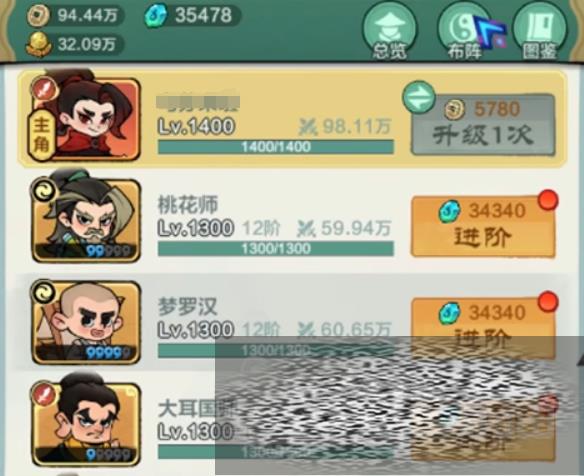
Task: Tap the swirl class badge on 桃花师
Action: click(44, 190)
